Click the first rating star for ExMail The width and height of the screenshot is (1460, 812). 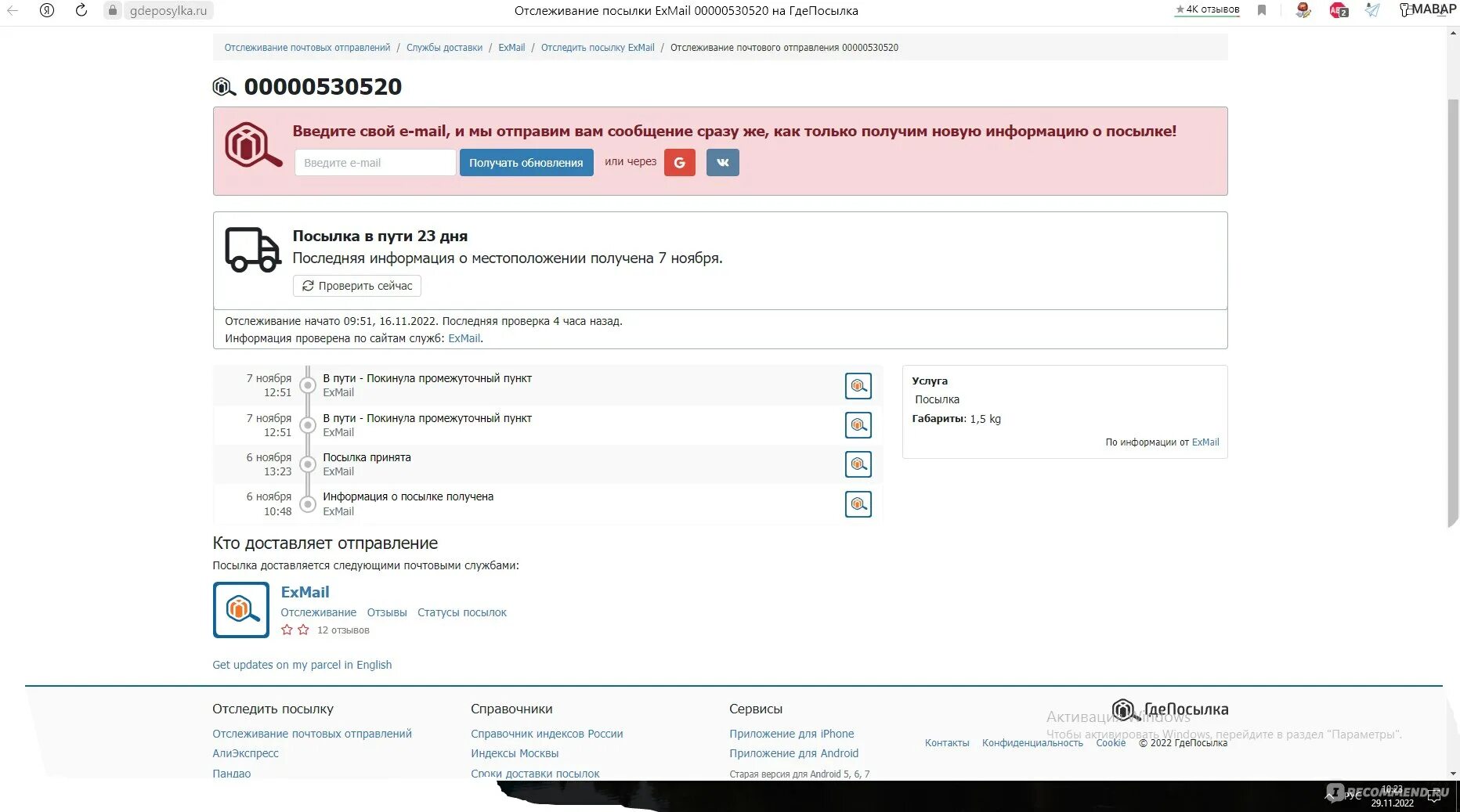pyautogui.click(x=287, y=630)
